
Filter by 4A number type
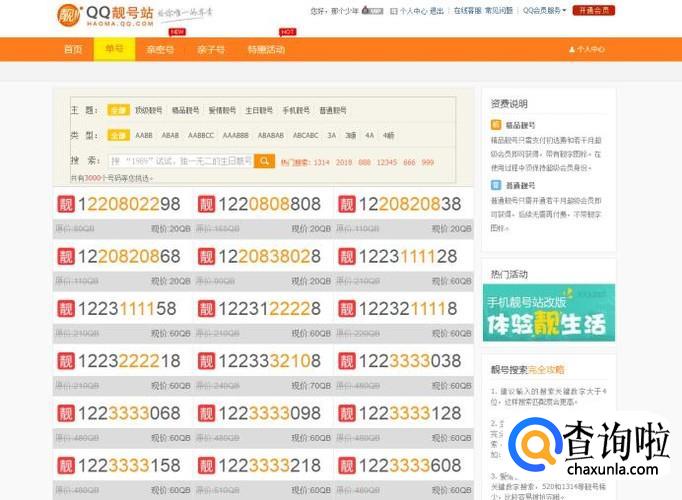pyautogui.click(x=370, y=136)
